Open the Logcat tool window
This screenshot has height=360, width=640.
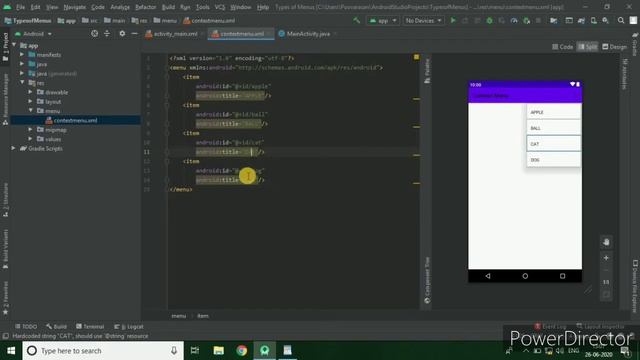coord(129,327)
